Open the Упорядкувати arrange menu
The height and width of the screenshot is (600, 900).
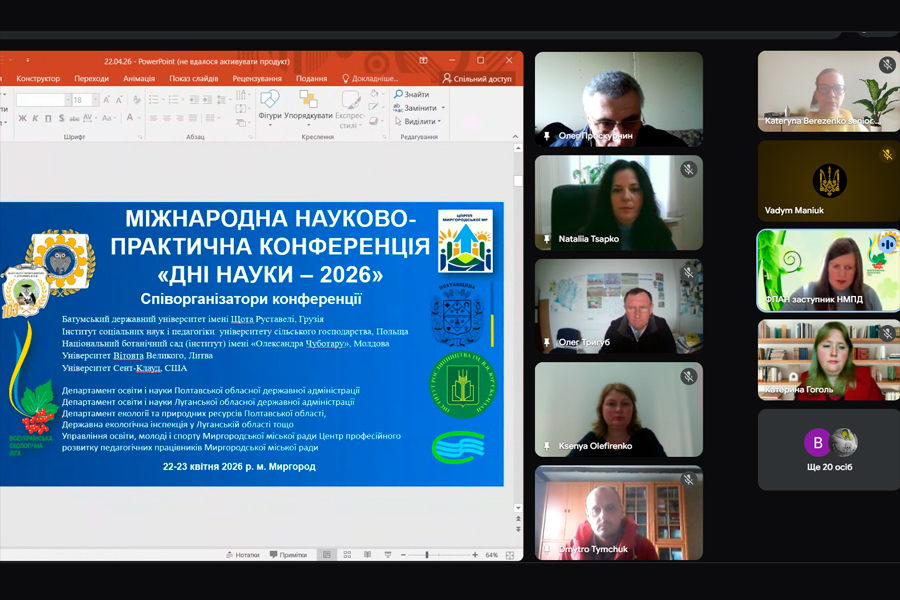point(308,108)
